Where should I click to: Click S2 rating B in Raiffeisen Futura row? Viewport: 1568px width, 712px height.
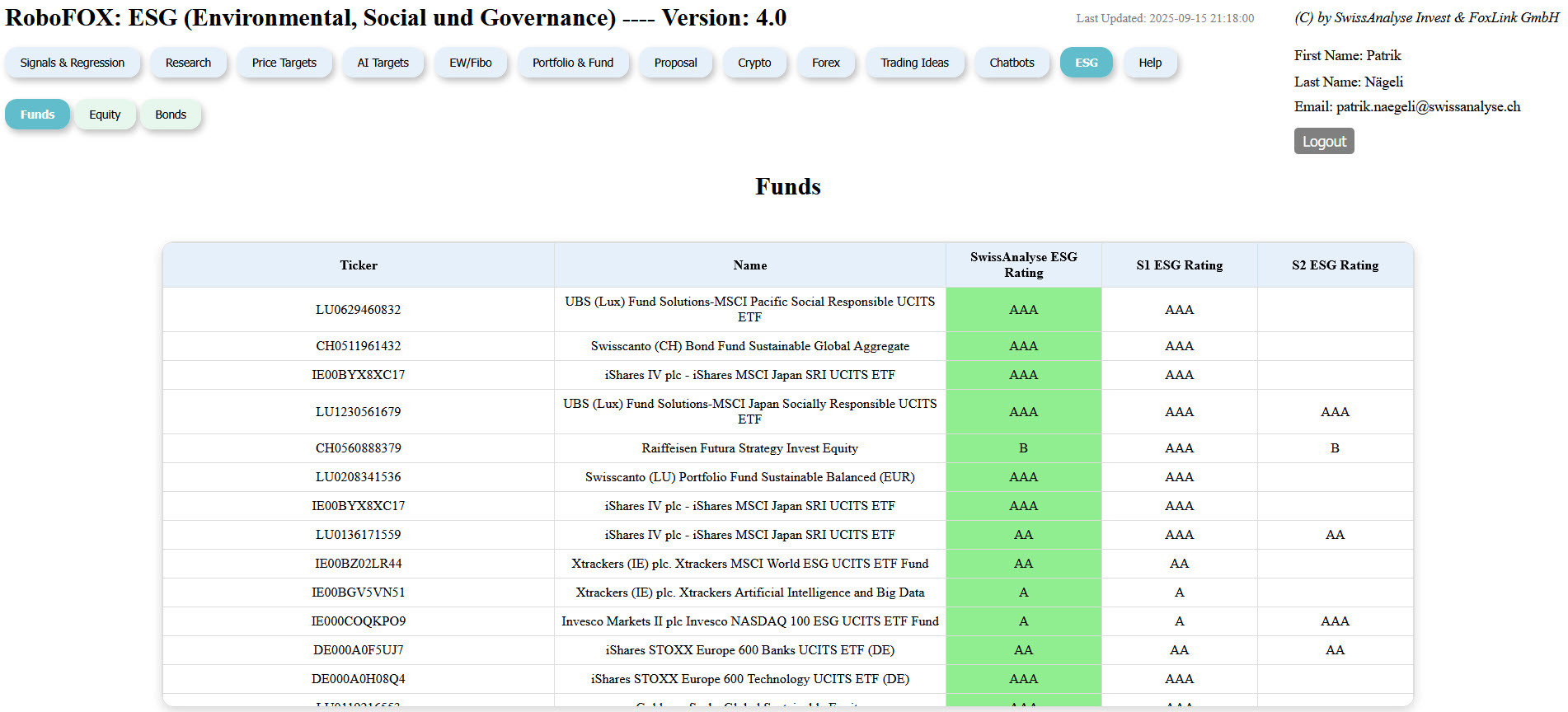(x=1336, y=448)
